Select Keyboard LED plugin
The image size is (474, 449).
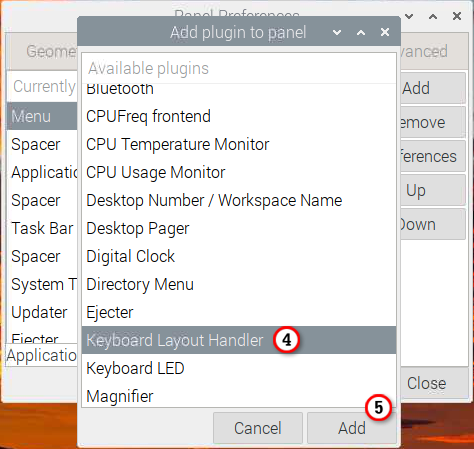click(x=239, y=368)
